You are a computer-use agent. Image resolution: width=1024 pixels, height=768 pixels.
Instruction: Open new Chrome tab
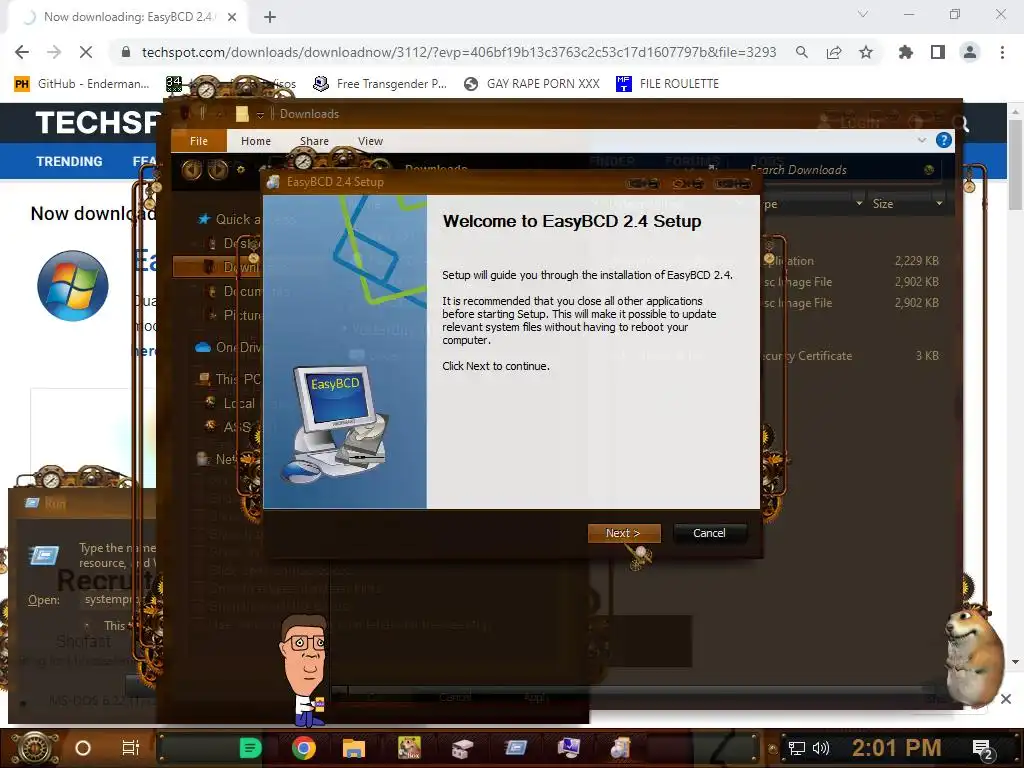click(x=270, y=17)
